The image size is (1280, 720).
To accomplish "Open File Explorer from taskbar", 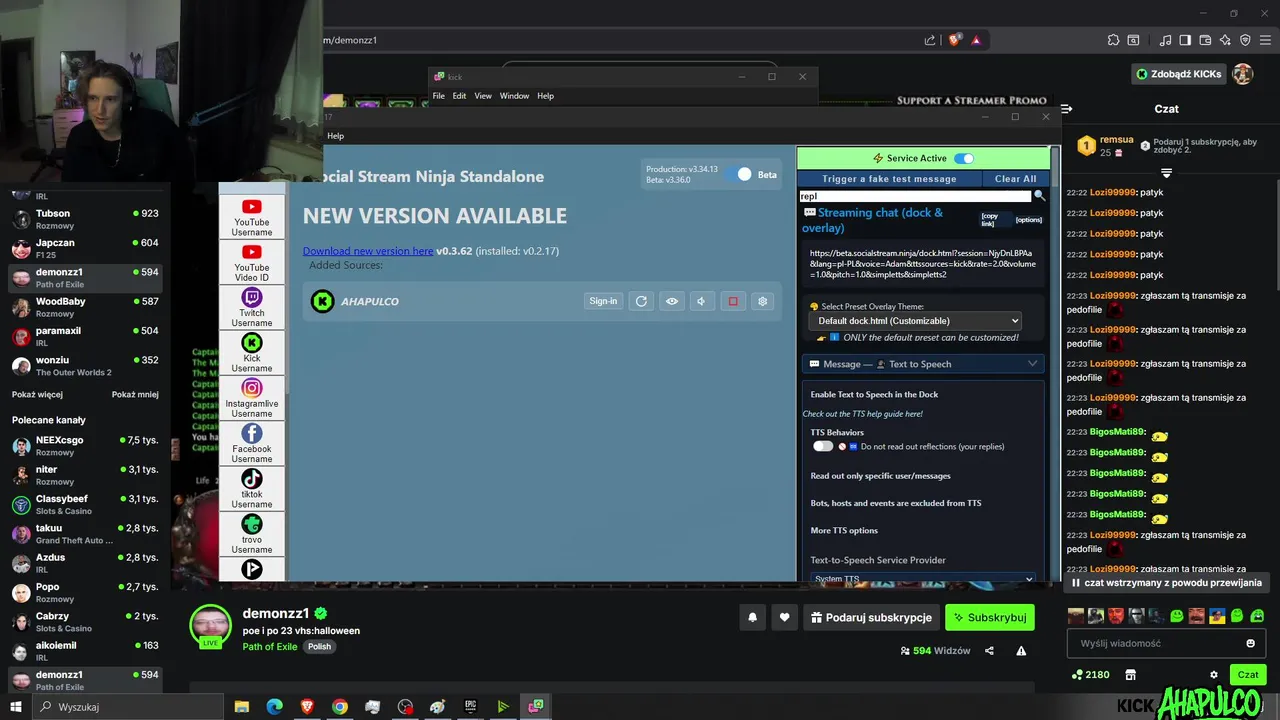I will pos(242,706).
